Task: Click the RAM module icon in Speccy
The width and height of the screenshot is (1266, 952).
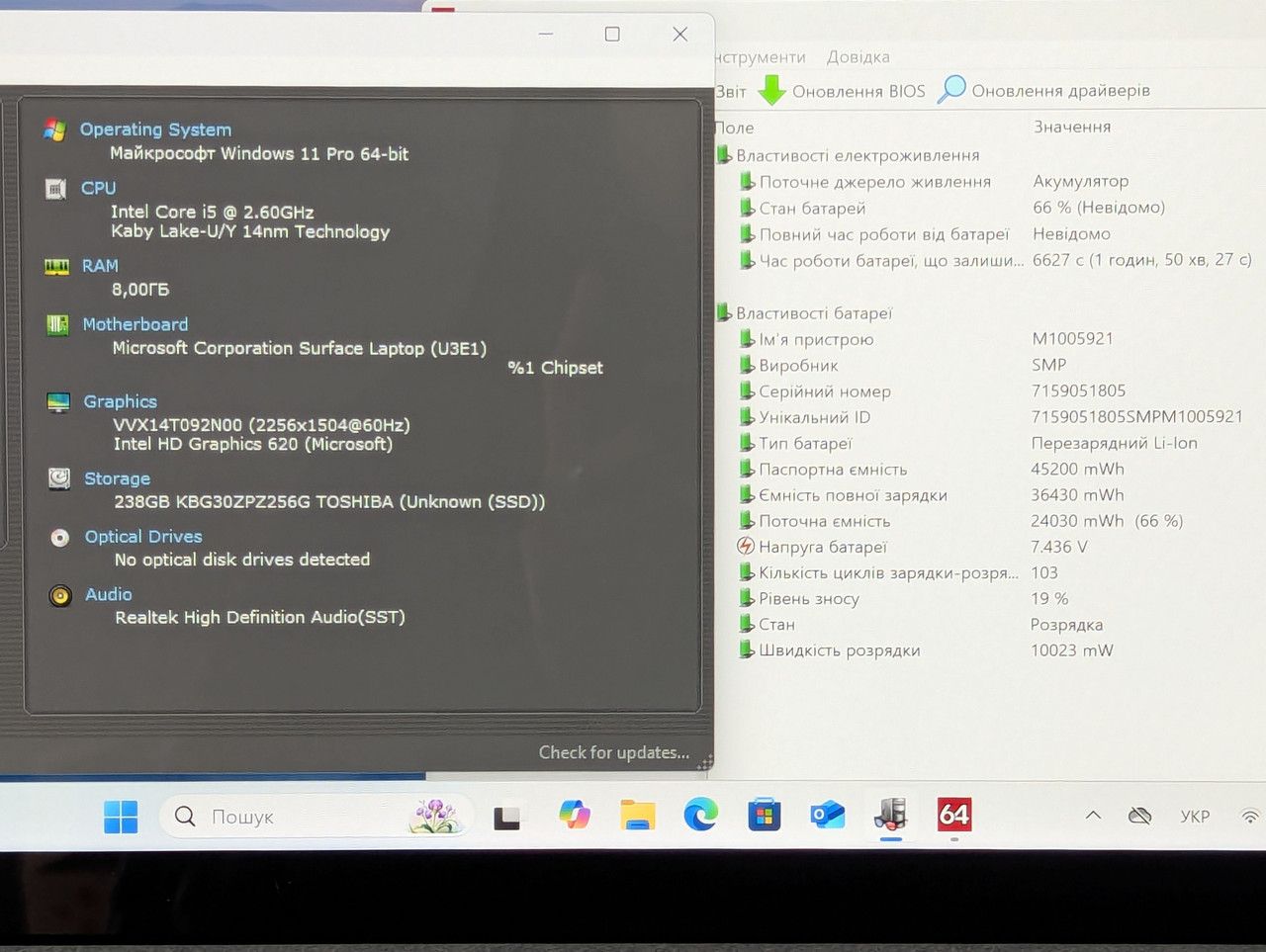Action: click(56, 267)
